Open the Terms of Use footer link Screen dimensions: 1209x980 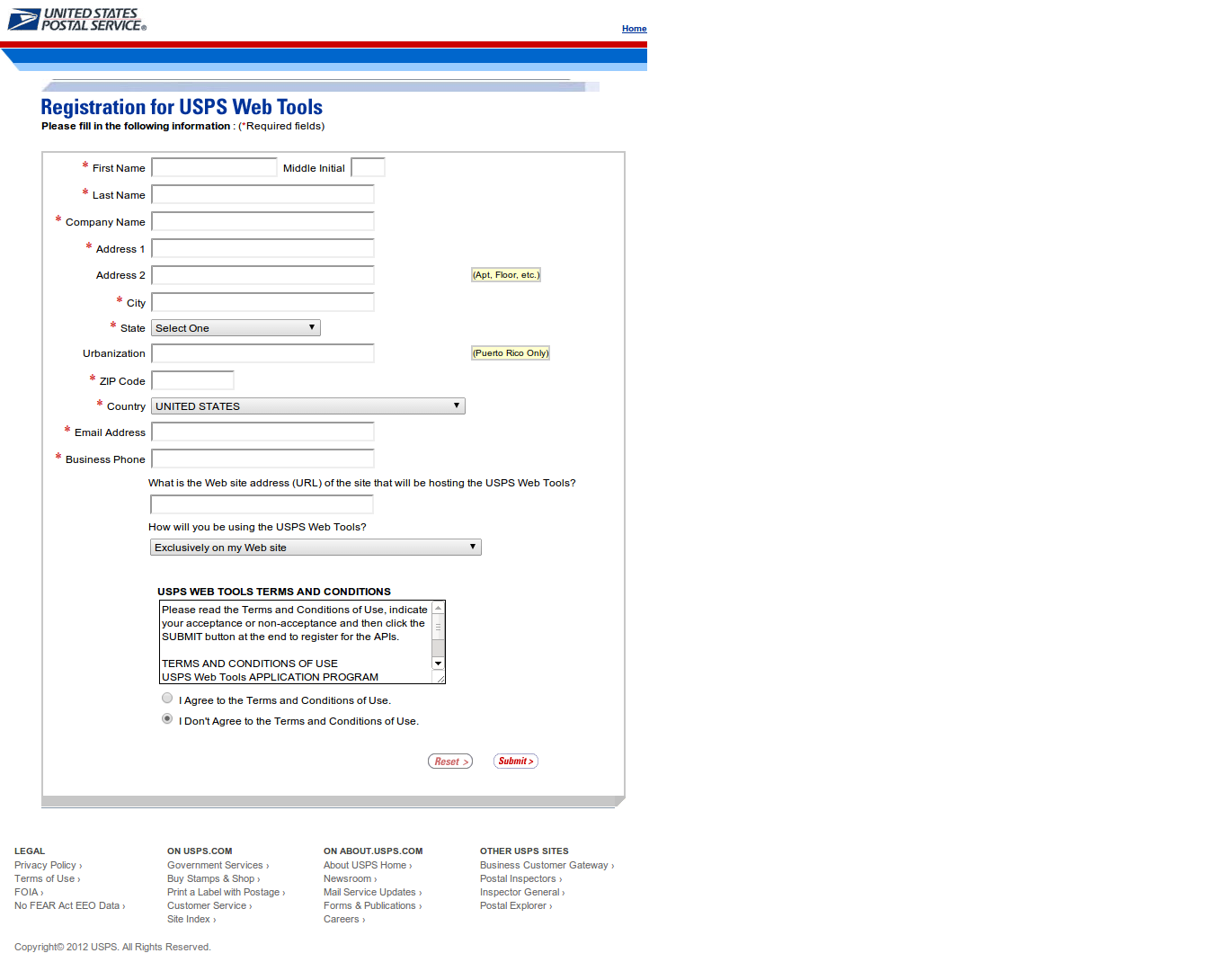pos(47,879)
